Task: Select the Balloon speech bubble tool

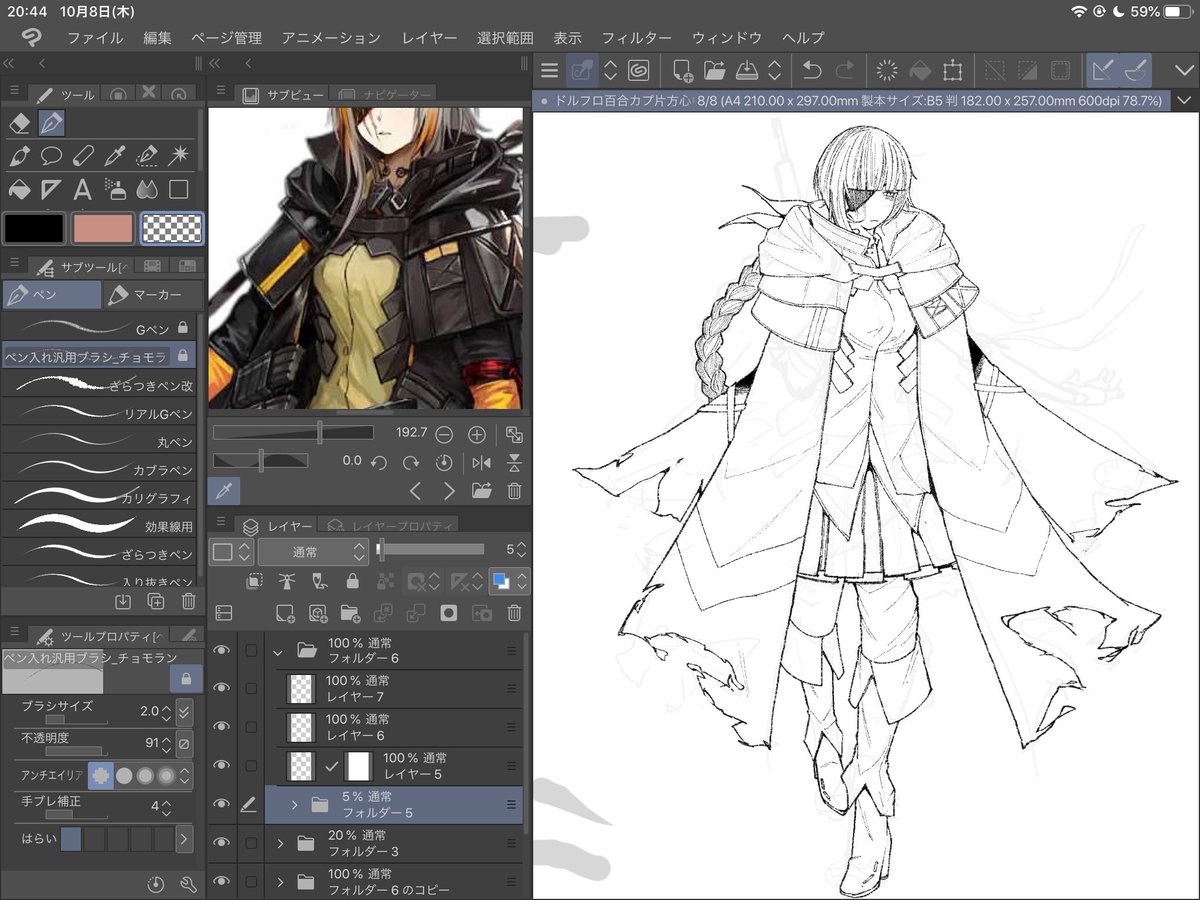Action: 51,156
